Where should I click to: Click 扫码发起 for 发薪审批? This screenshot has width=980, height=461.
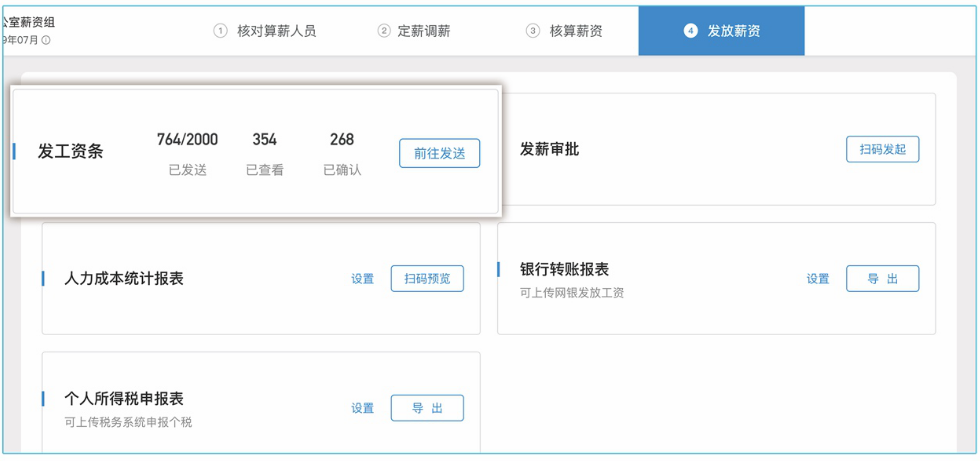[882, 149]
